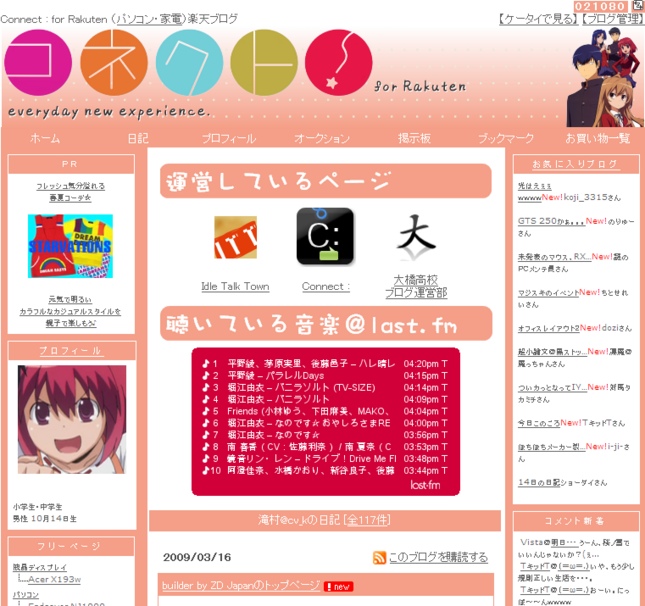Click the 液晶ディスプレイ free page link
Viewport: 645px width, 606px height.
[39, 567]
